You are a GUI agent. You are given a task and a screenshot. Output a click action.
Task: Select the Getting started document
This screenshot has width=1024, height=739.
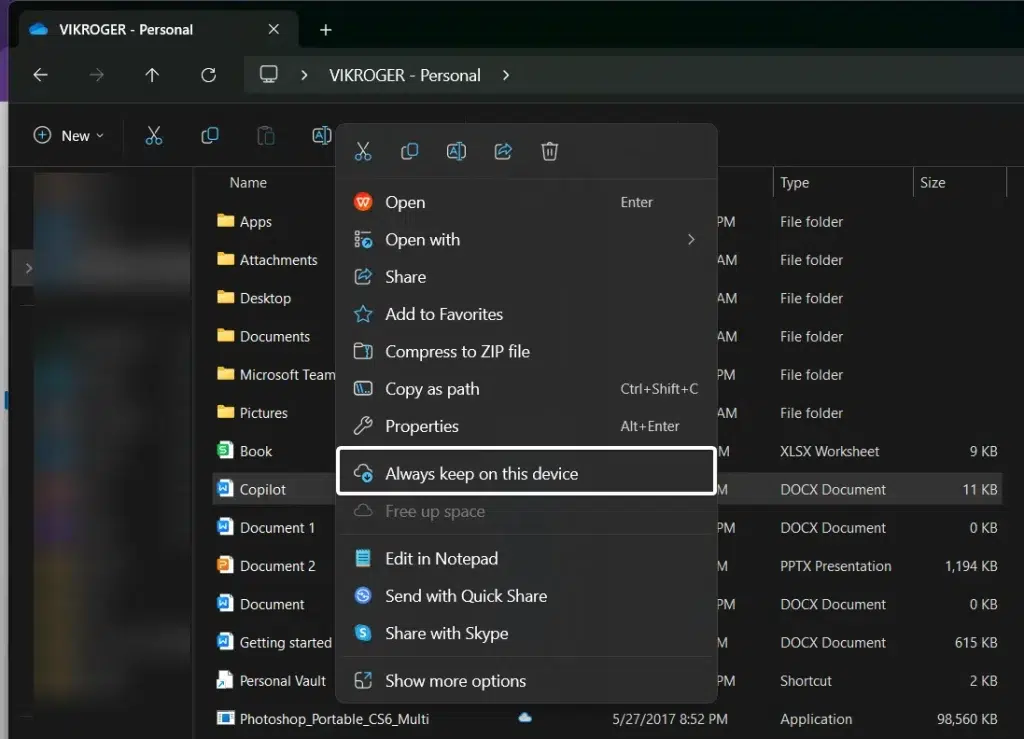[286, 642]
